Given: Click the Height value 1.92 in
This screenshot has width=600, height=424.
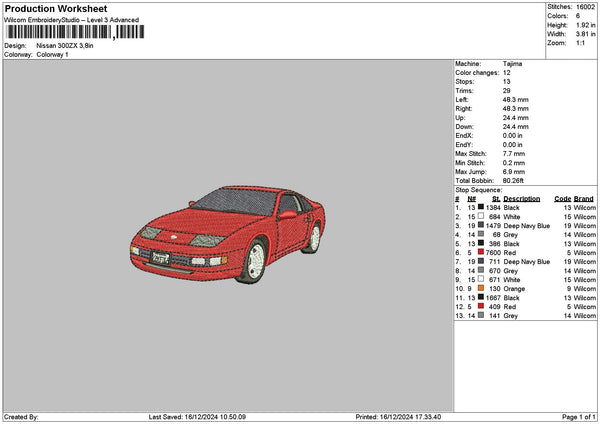Looking at the screenshot, I should click(585, 25).
